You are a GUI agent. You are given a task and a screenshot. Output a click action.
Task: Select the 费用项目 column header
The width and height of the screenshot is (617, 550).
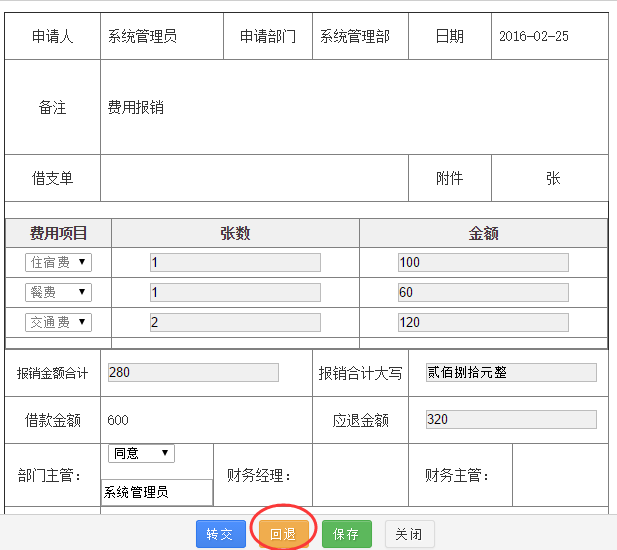tap(58, 233)
